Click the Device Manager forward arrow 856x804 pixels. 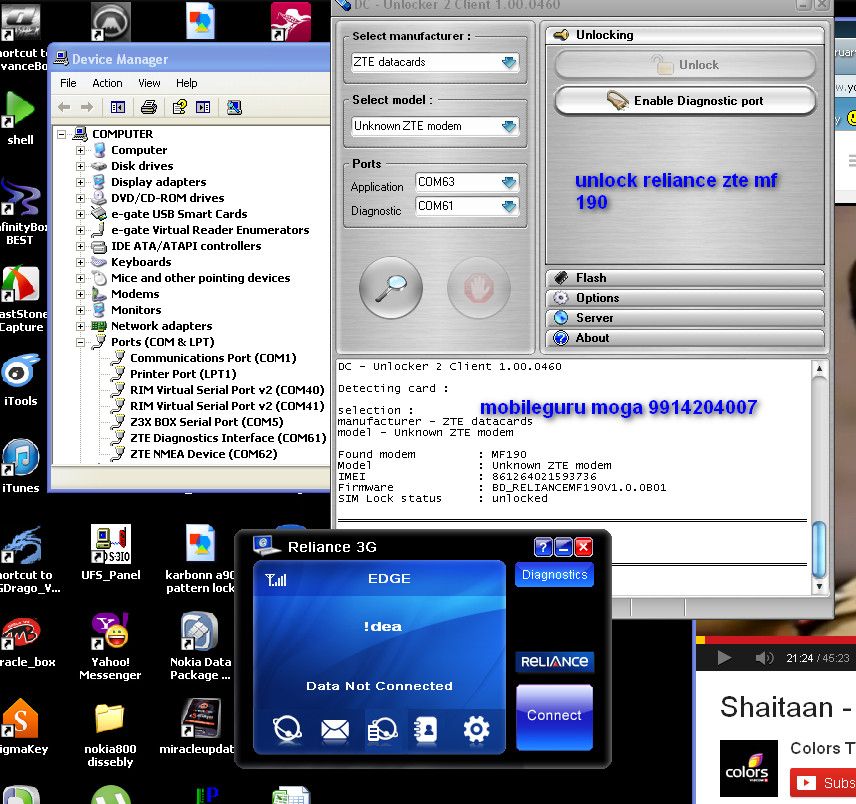(x=87, y=107)
